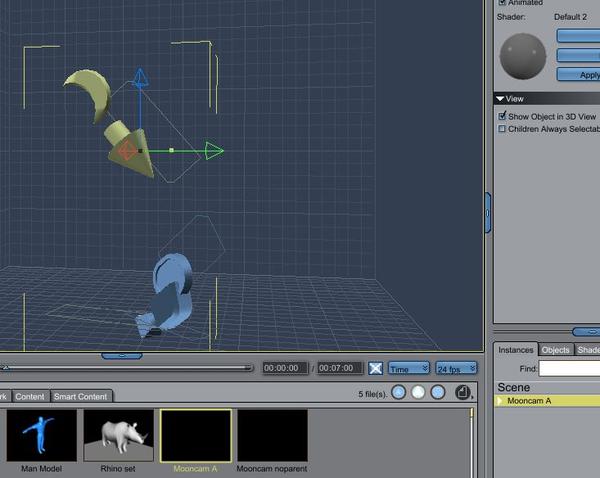Click the 'Mooncam noparent' caption

click(x=272, y=468)
